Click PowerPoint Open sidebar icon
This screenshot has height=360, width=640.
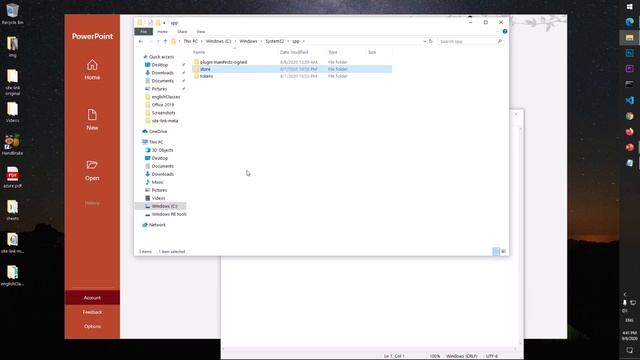coord(92,170)
